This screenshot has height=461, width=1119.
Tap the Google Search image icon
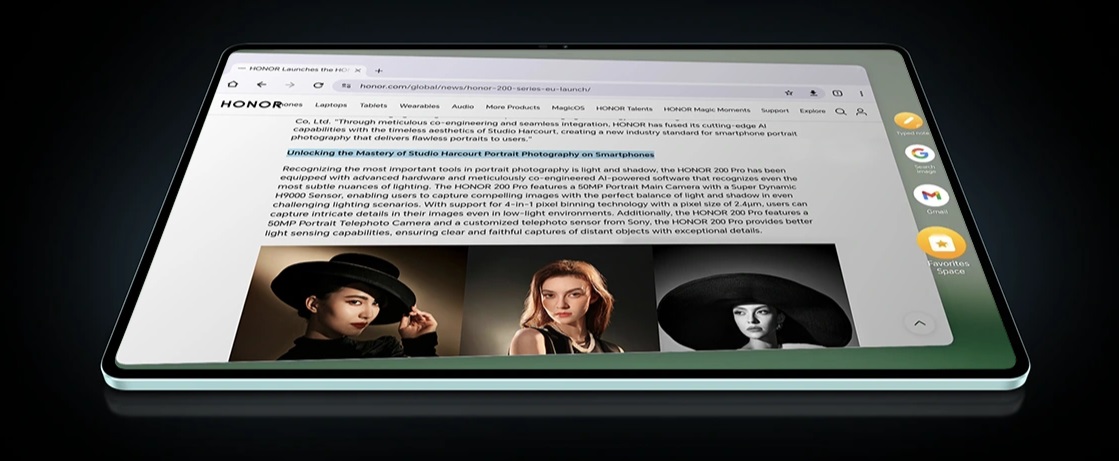point(919,153)
